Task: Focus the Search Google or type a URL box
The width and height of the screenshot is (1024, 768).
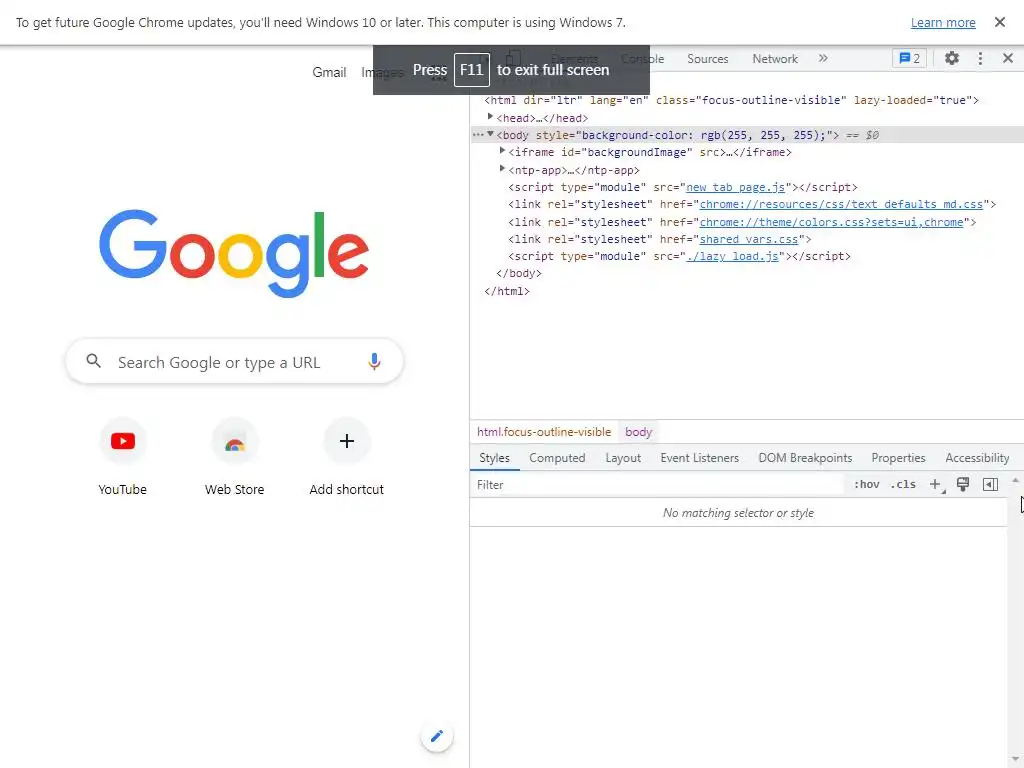Action: pyautogui.click(x=234, y=362)
